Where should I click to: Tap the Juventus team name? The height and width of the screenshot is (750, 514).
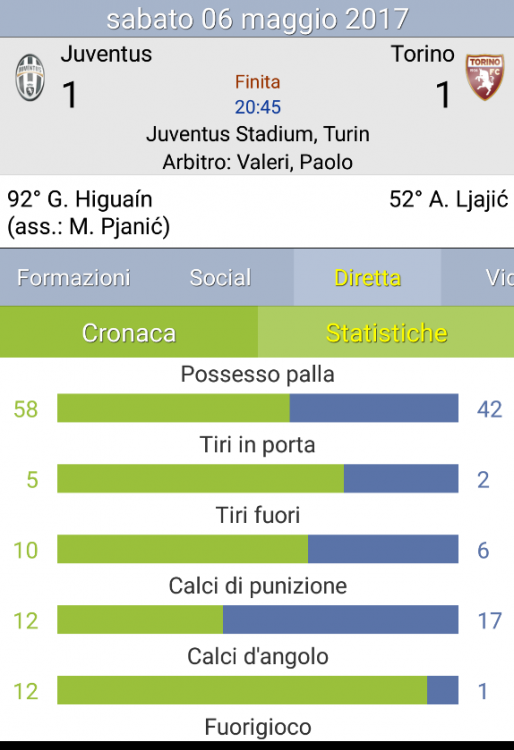[106, 54]
